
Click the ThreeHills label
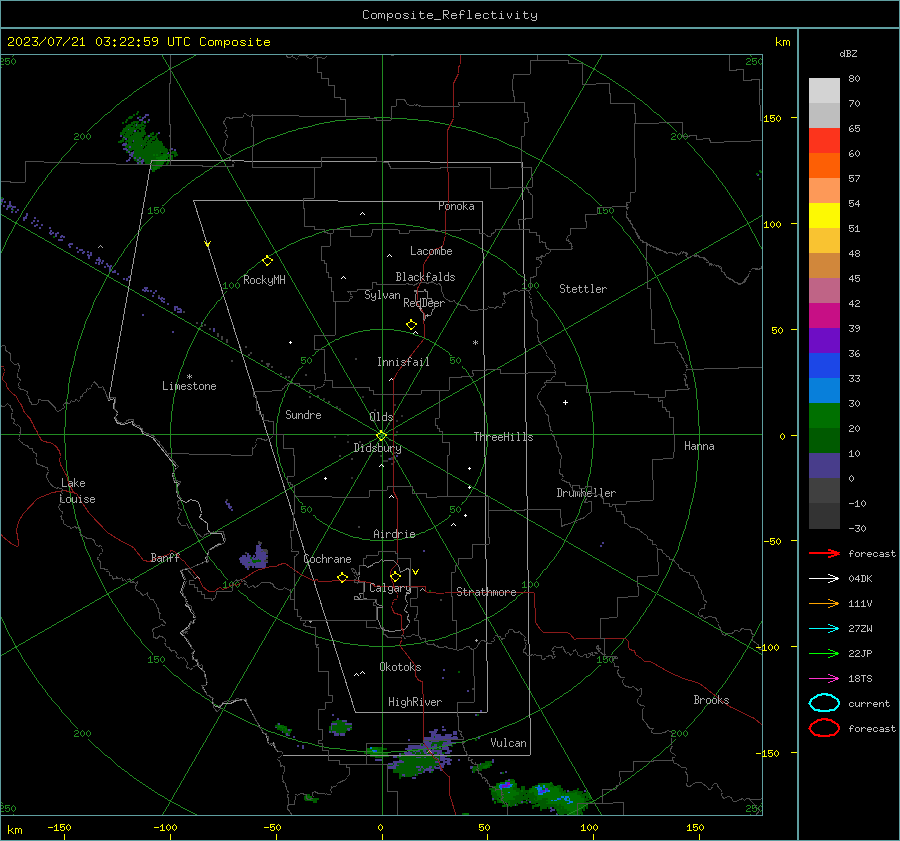tap(503, 437)
